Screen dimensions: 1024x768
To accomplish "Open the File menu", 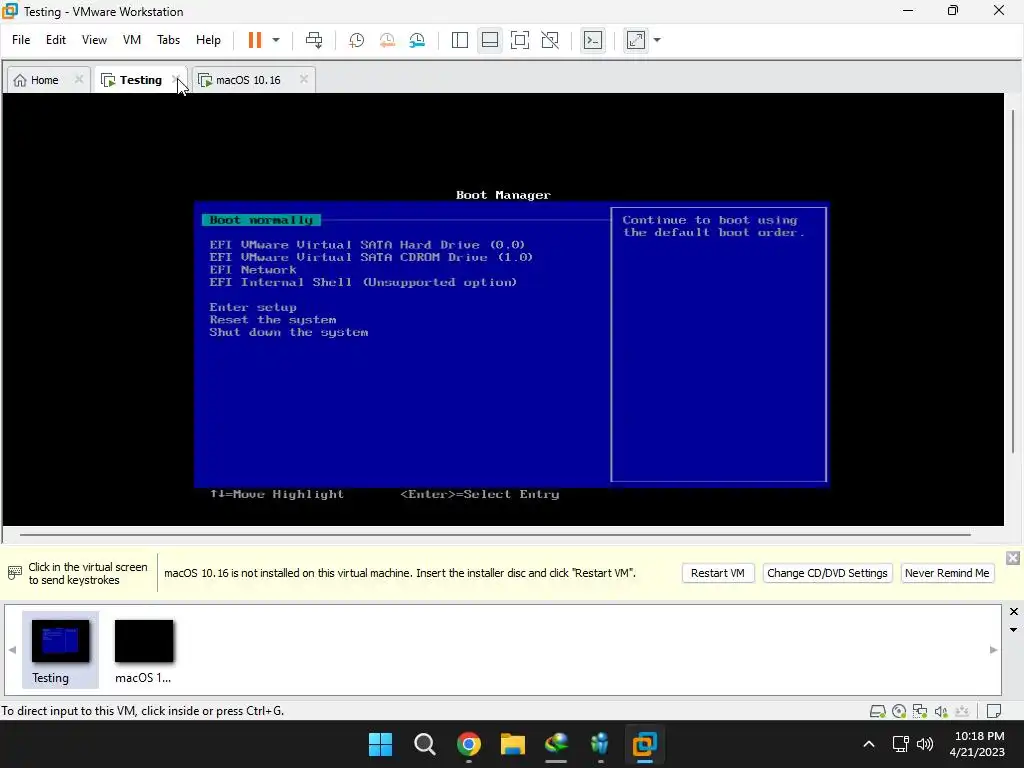I will [21, 40].
